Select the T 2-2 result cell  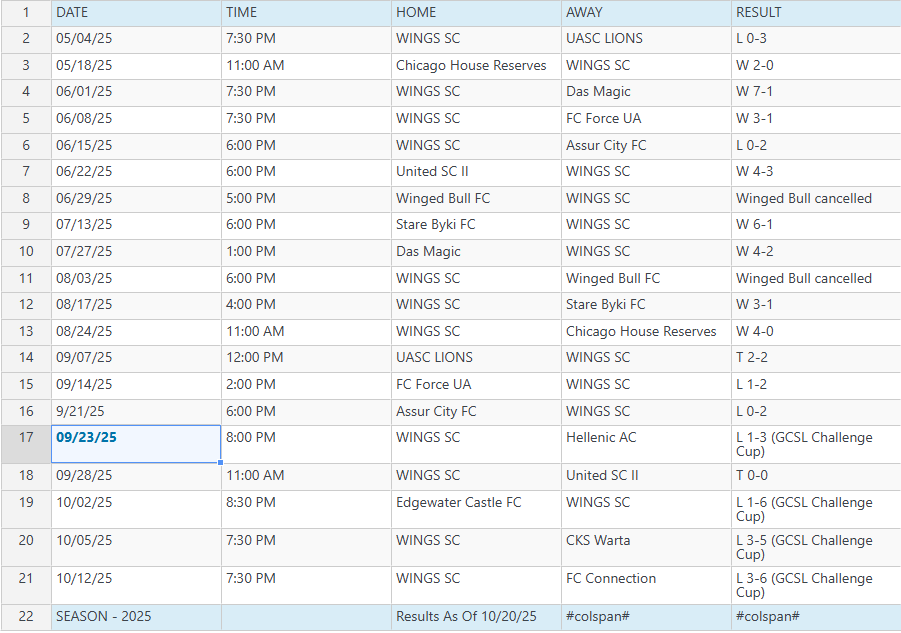point(815,358)
